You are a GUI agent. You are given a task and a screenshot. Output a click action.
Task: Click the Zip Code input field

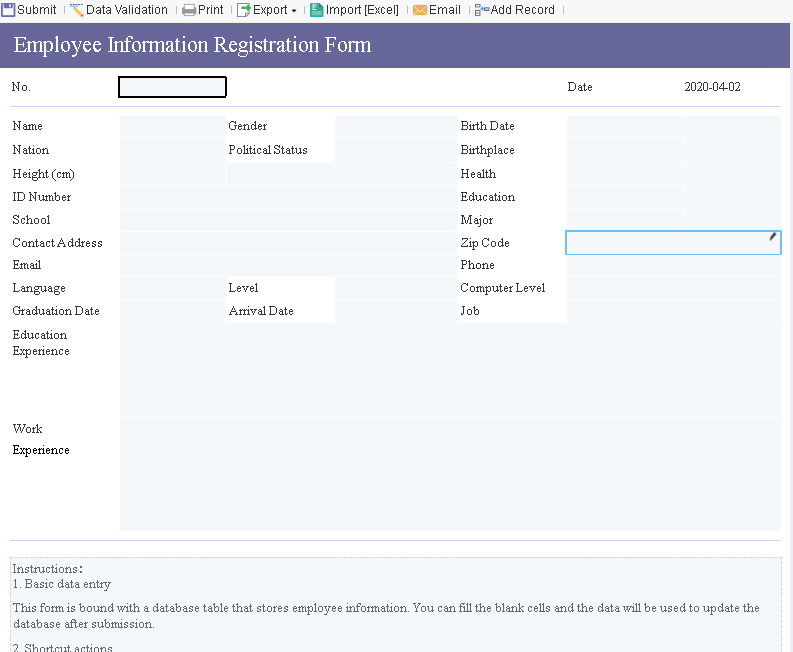click(x=673, y=243)
